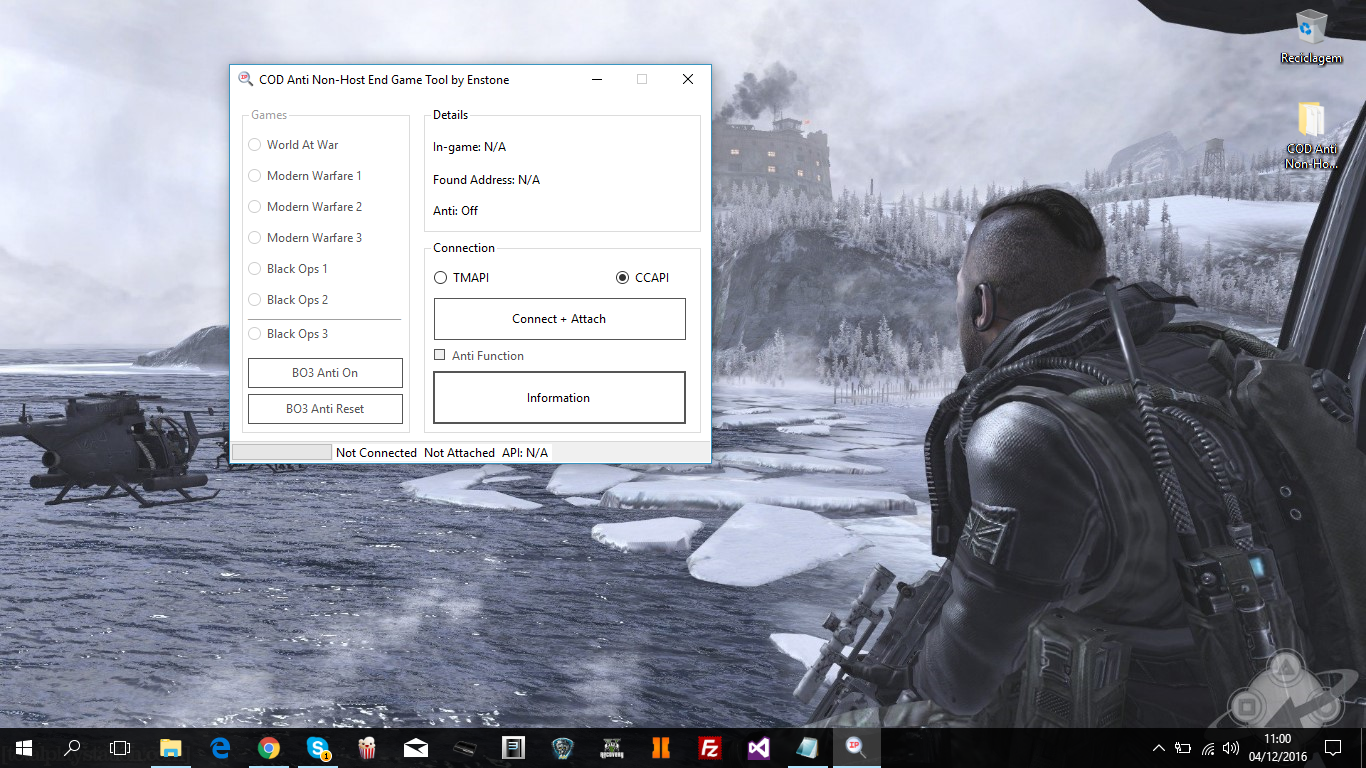Select the CCAPI connection option
Viewport: 1366px width, 768px height.
pos(623,277)
